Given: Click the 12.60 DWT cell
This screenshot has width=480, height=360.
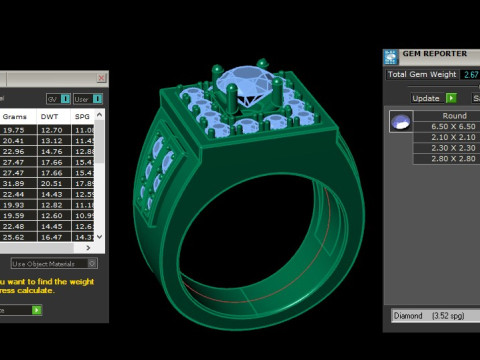Looking at the screenshot, I should tap(54, 216).
